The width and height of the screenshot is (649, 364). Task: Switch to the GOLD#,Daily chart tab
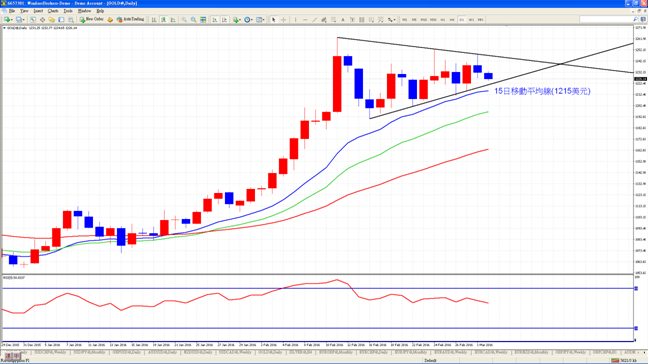click(270, 352)
